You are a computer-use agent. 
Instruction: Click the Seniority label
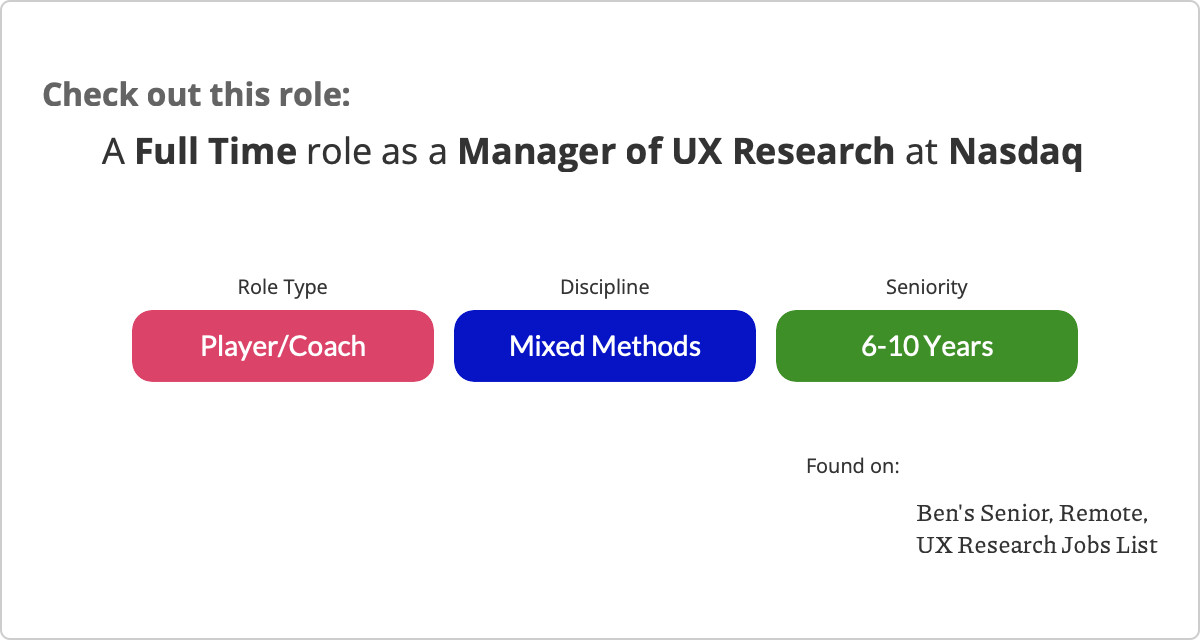[927, 287]
